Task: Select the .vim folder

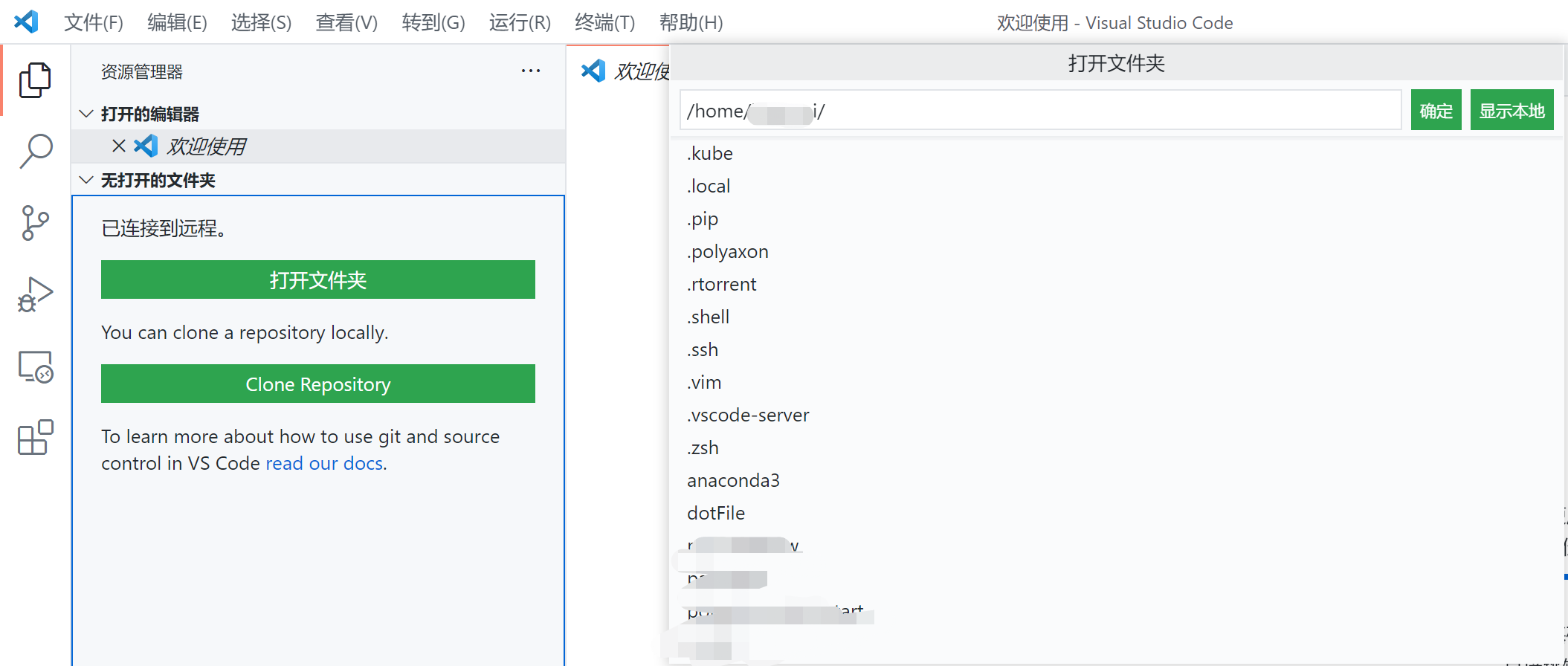Action: point(1115,382)
